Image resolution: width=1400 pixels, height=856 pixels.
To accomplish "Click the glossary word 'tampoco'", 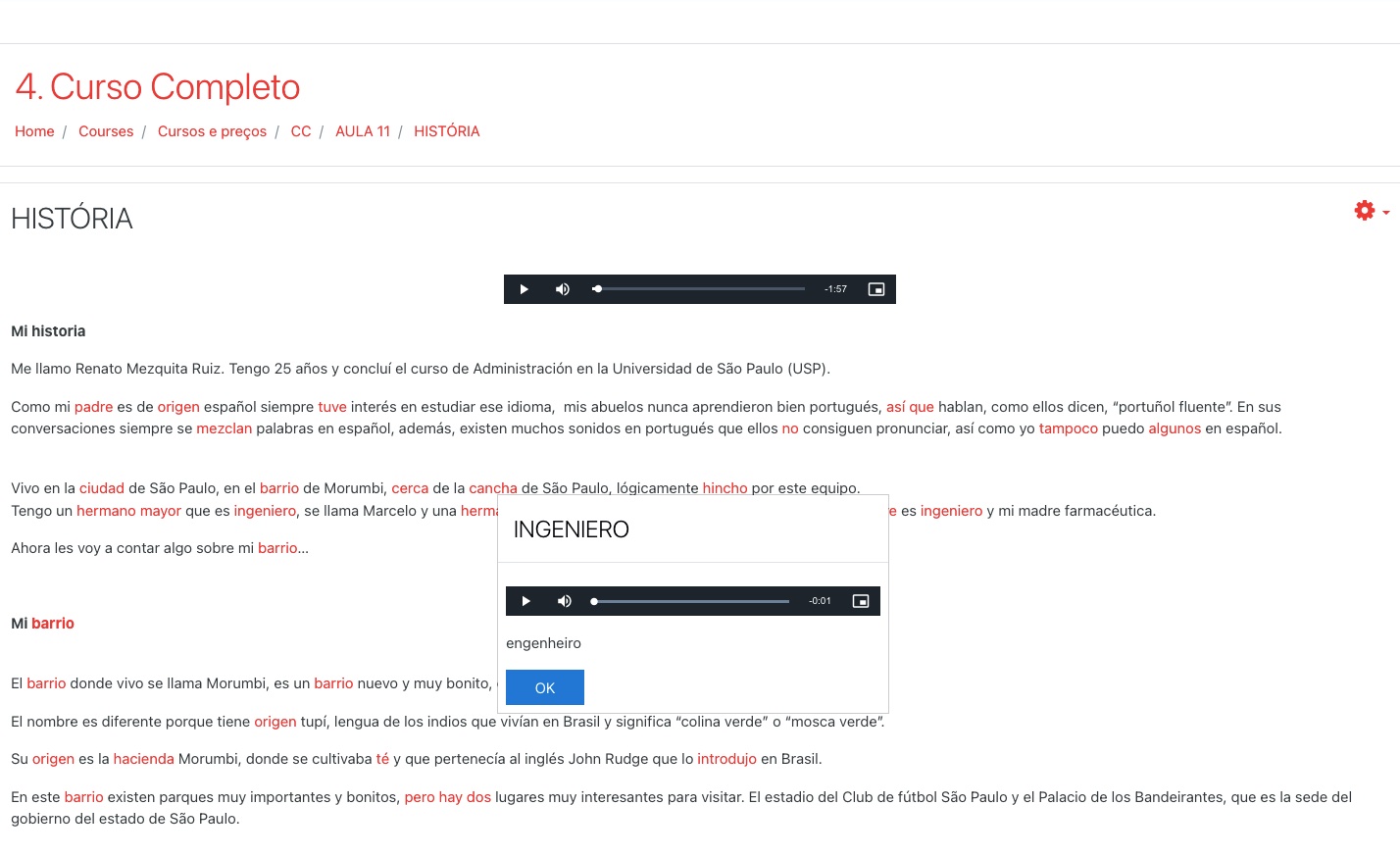I will click(x=1069, y=428).
